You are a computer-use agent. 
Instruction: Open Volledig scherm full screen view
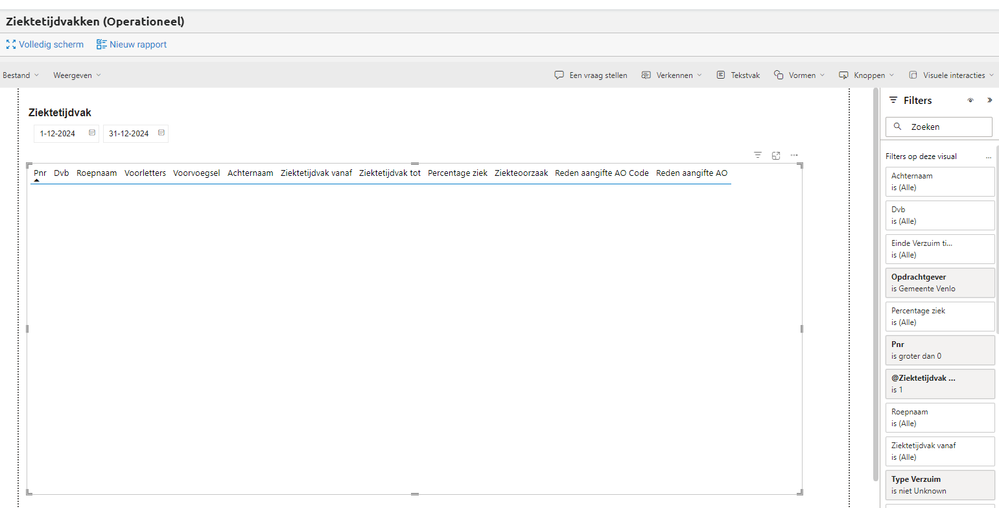[45, 45]
